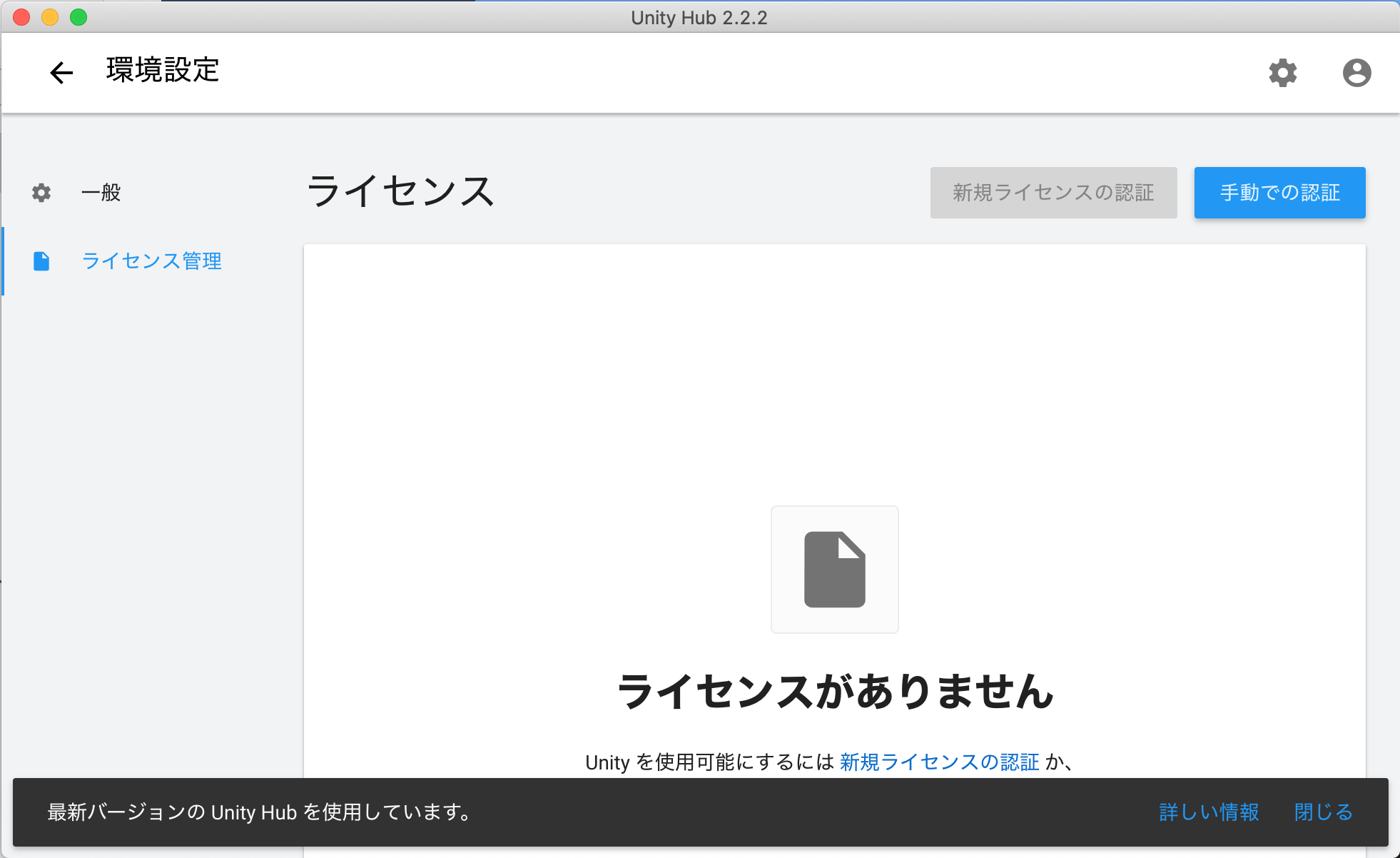Go back using the left arrow
The height and width of the screenshot is (858, 1400).
(61, 72)
